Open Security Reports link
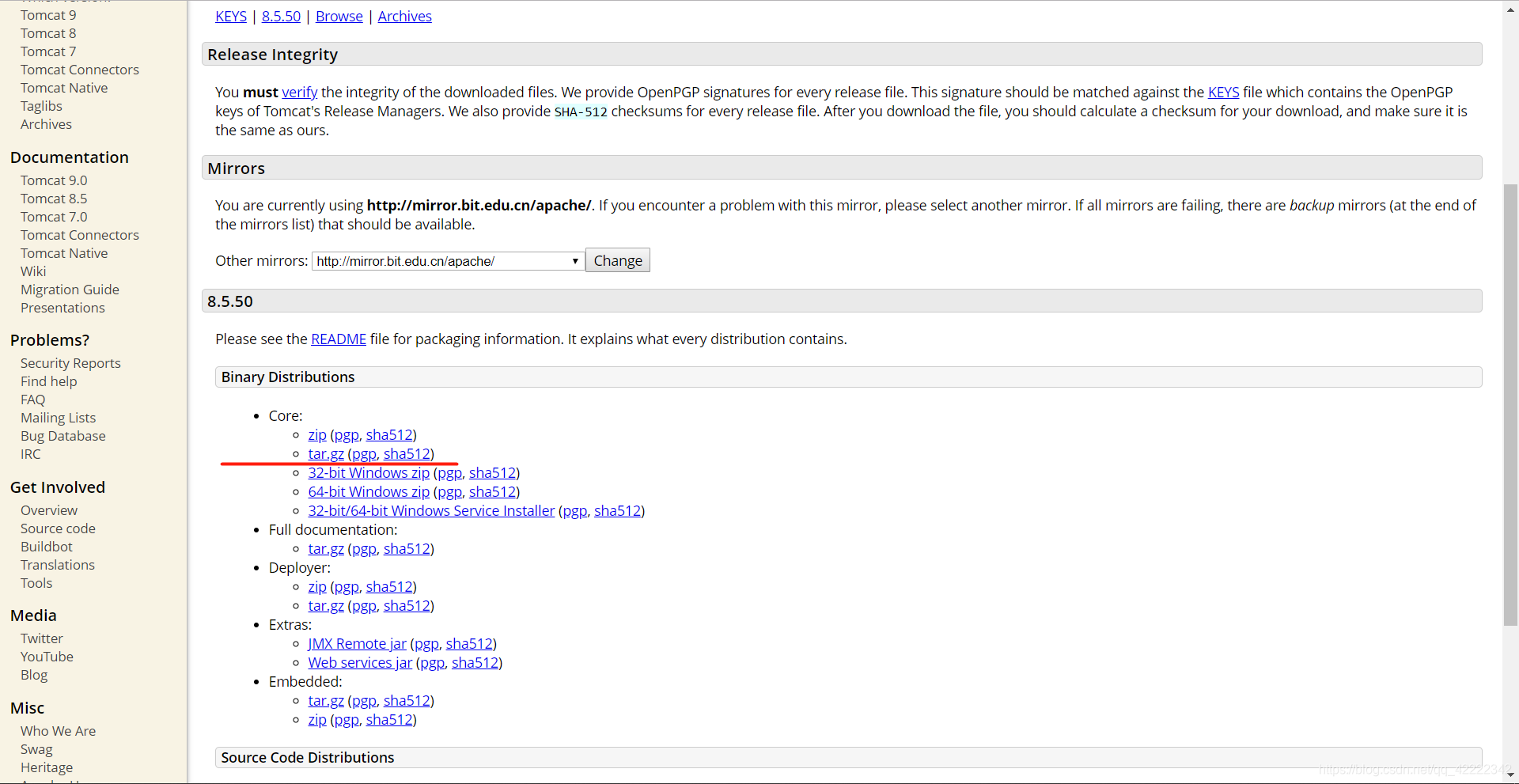 pyautogui.click(x=70, y=363)
